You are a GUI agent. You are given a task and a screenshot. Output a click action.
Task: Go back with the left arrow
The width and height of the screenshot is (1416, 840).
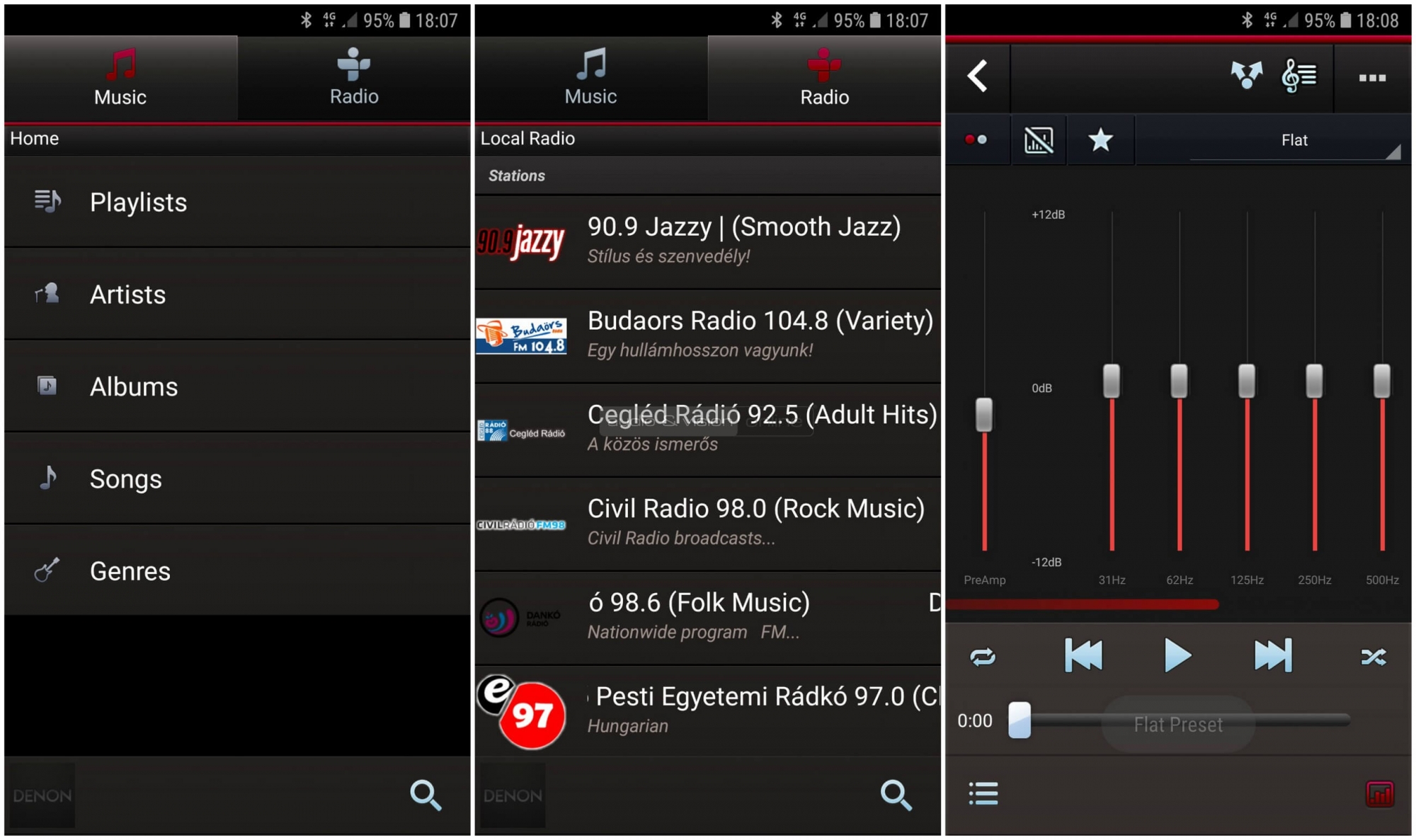978,76
